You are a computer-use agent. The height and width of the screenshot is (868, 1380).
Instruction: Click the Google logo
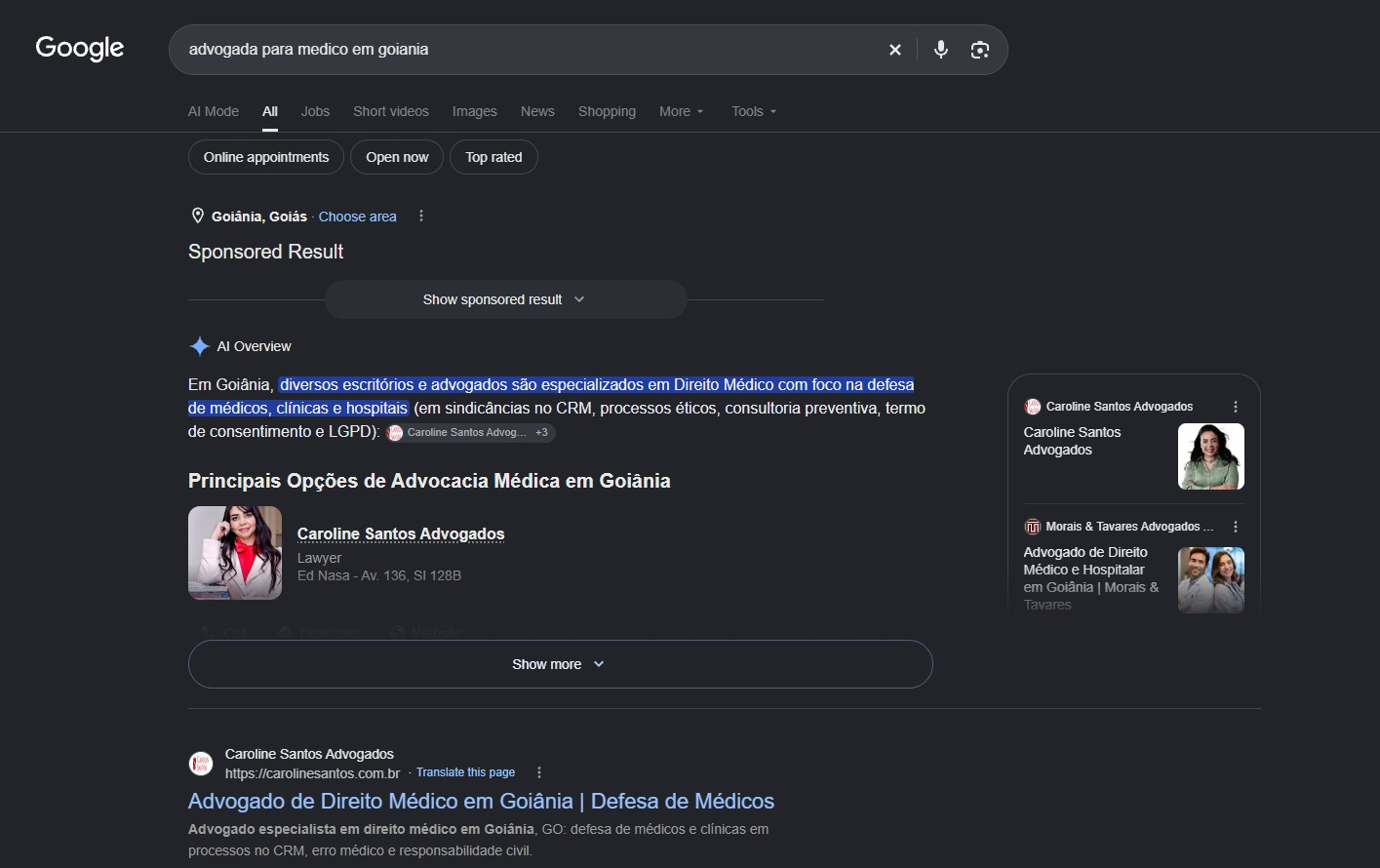coord(80,49)
